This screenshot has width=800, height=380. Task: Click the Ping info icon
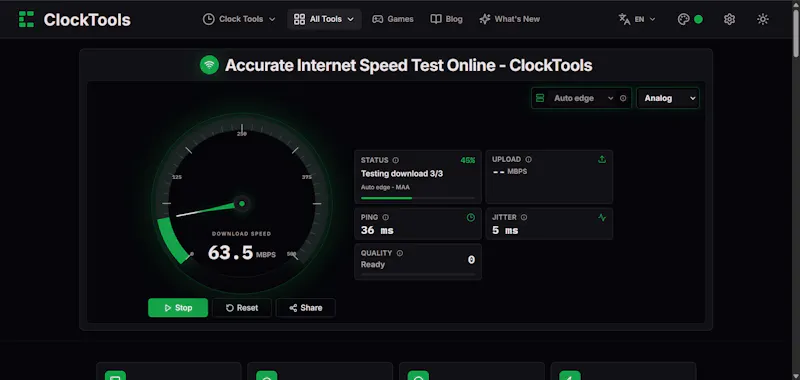tap(386, 217)
